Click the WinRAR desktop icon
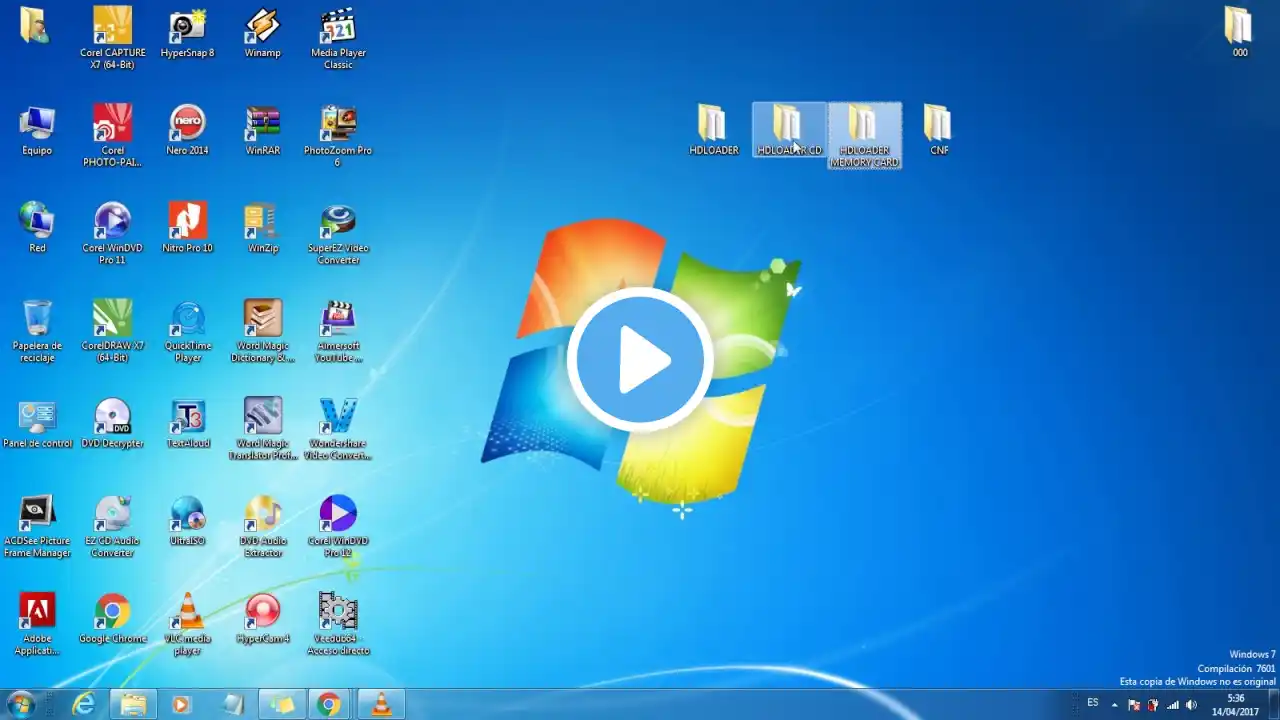1280x720 pixels. point(262,130)
